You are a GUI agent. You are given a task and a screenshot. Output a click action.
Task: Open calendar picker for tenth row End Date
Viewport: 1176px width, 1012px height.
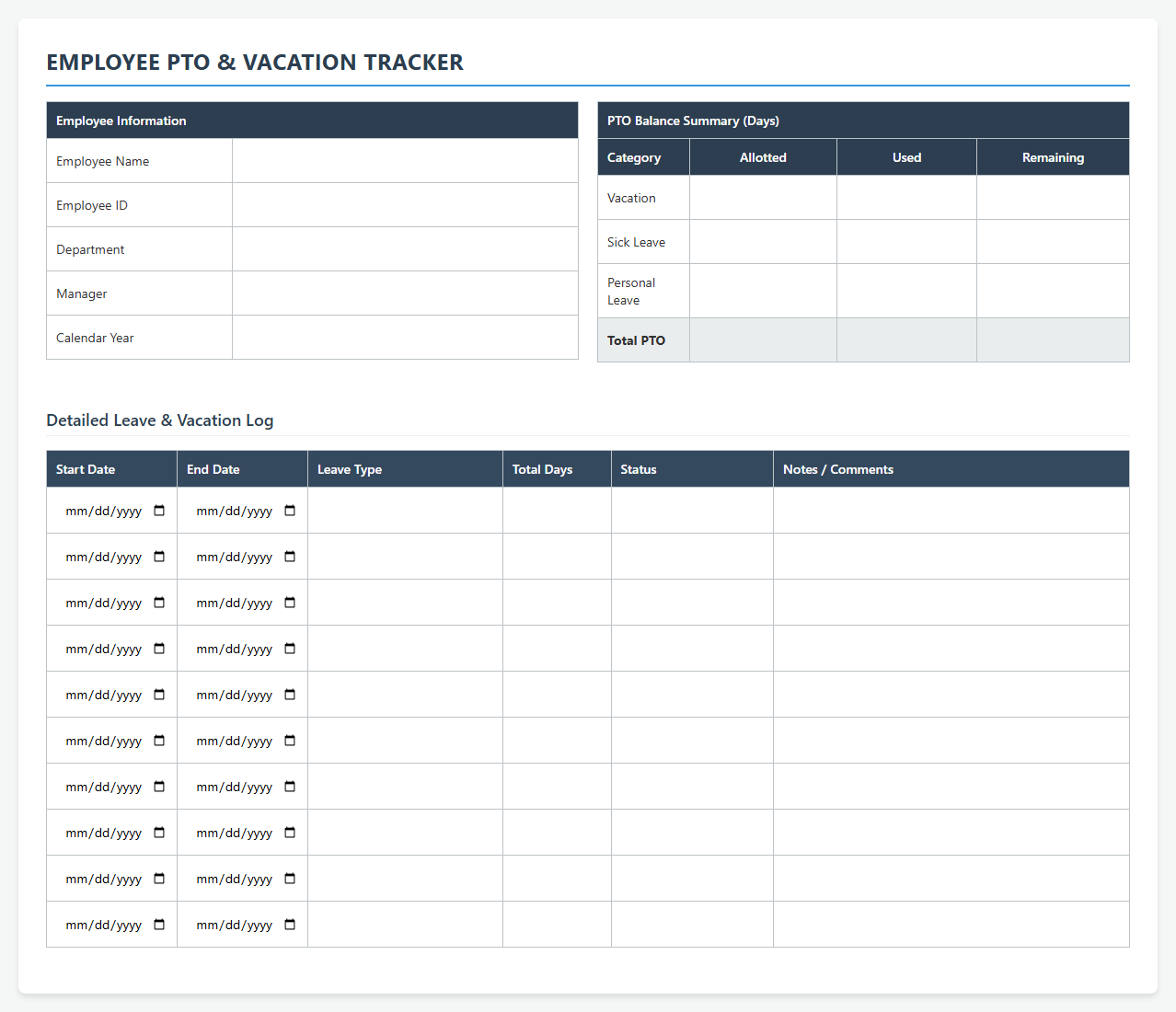click(290, 925)
